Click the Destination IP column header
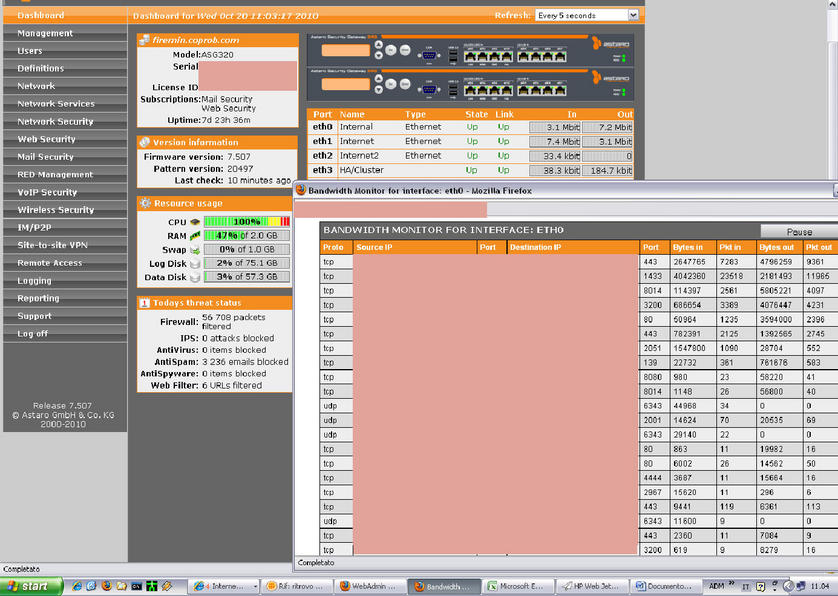Viewport: 838px width, 596px height. click(572, 247)
